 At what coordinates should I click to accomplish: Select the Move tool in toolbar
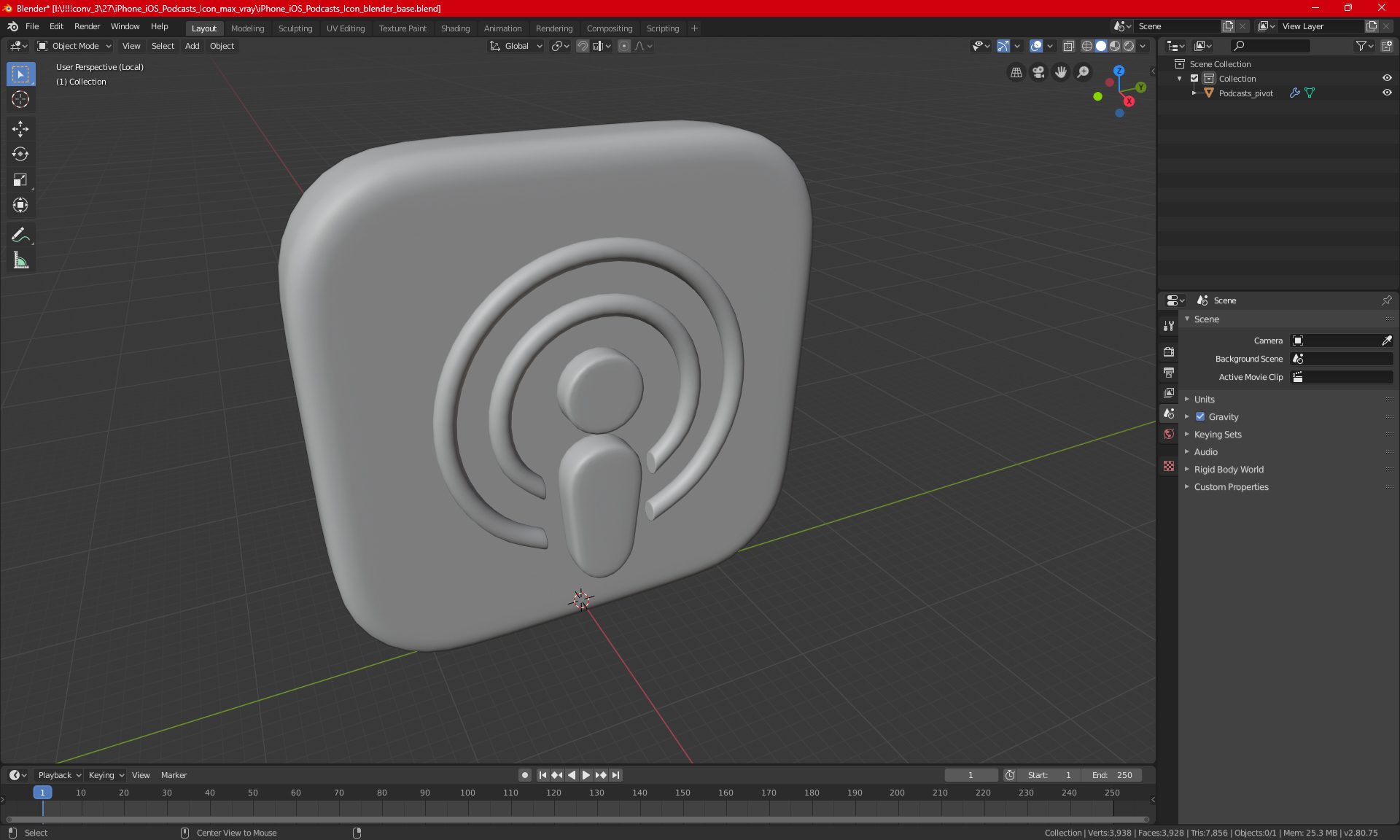pos(20,127)
